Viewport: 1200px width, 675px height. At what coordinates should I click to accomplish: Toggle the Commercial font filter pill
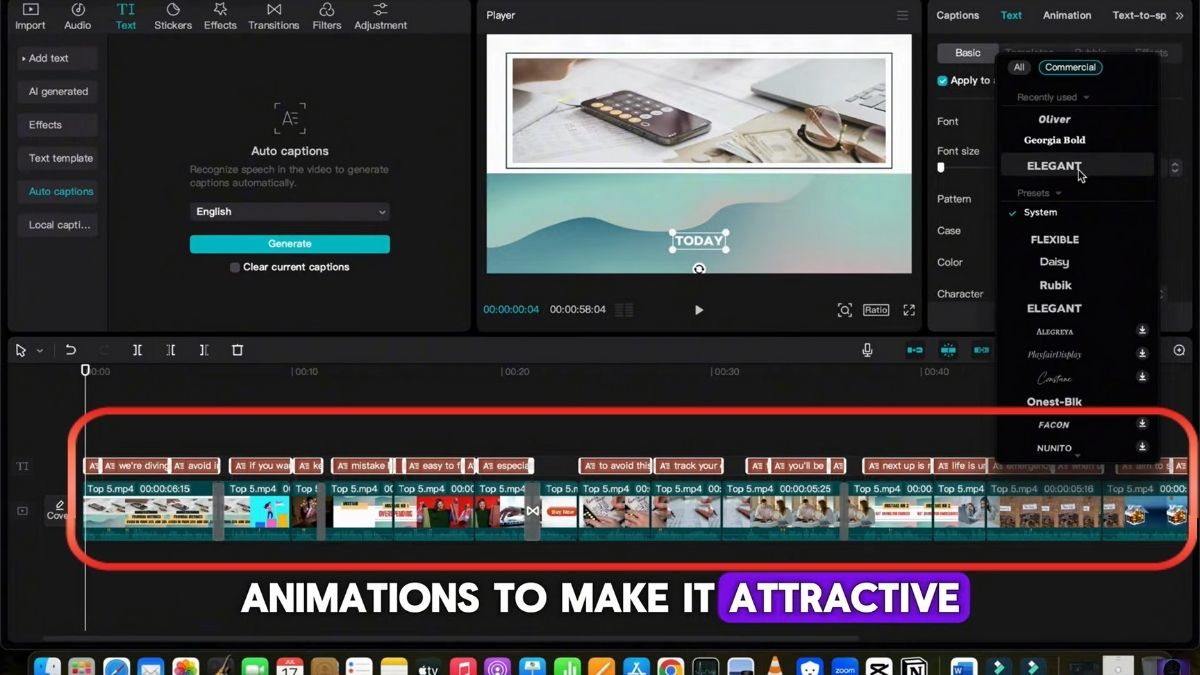(1070, 67)
